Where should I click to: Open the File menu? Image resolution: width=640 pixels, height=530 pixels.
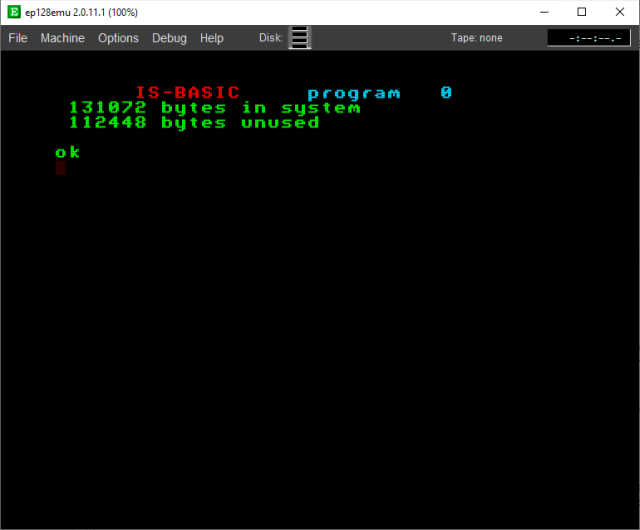tap(18, 38)
